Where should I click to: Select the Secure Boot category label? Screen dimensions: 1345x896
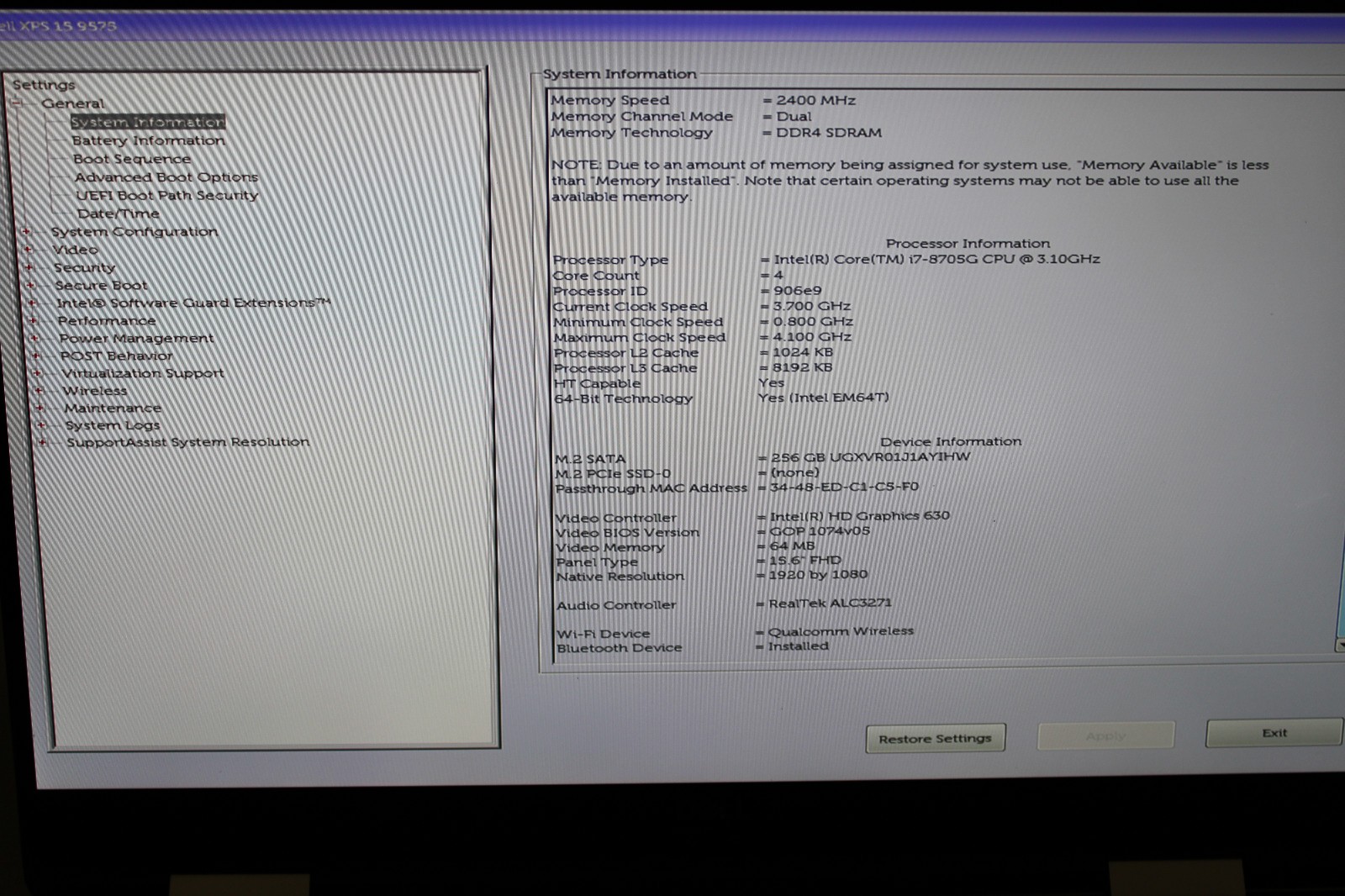(101, 285)
